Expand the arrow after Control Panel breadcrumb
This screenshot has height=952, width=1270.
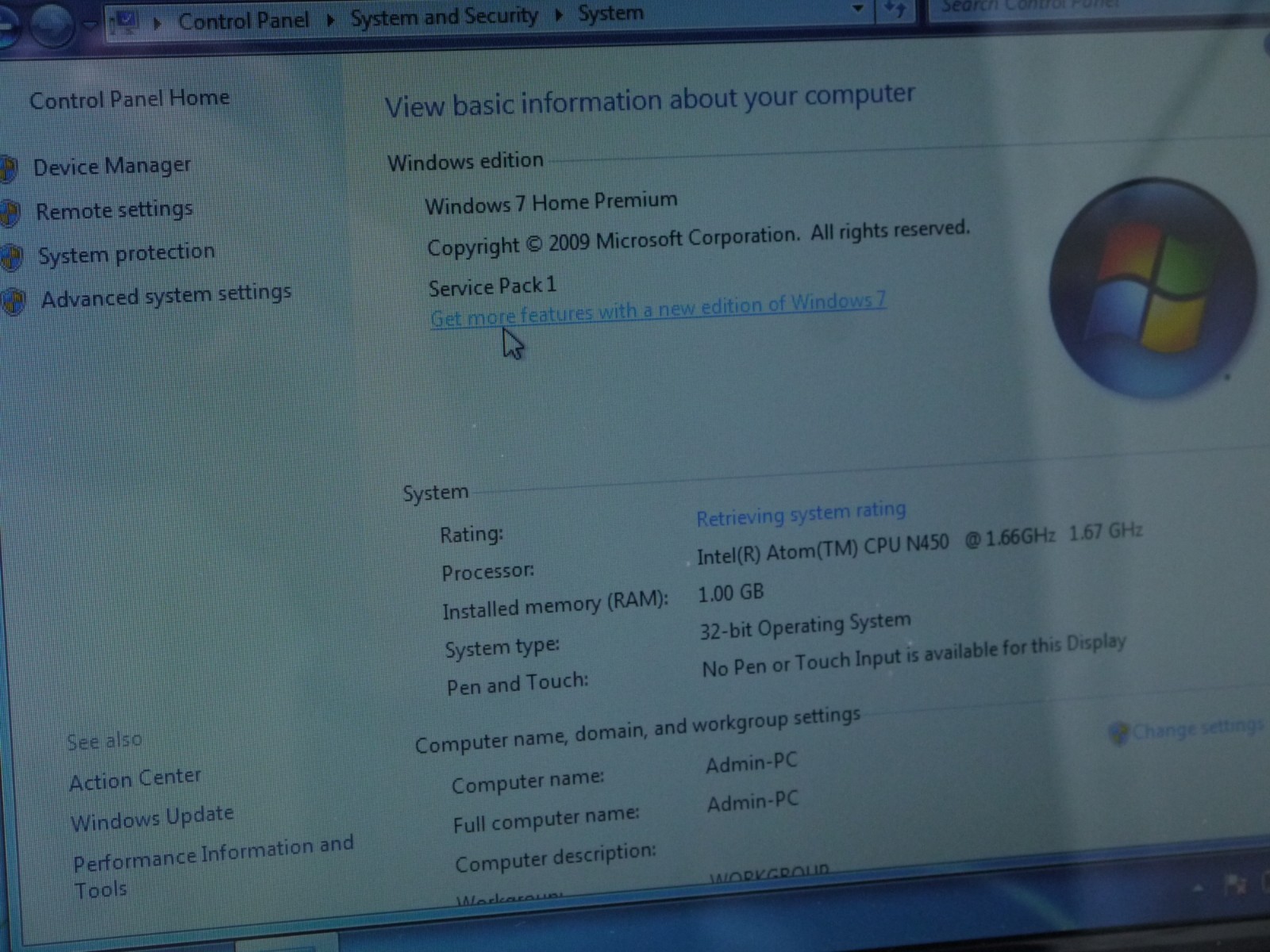point(331,19)
